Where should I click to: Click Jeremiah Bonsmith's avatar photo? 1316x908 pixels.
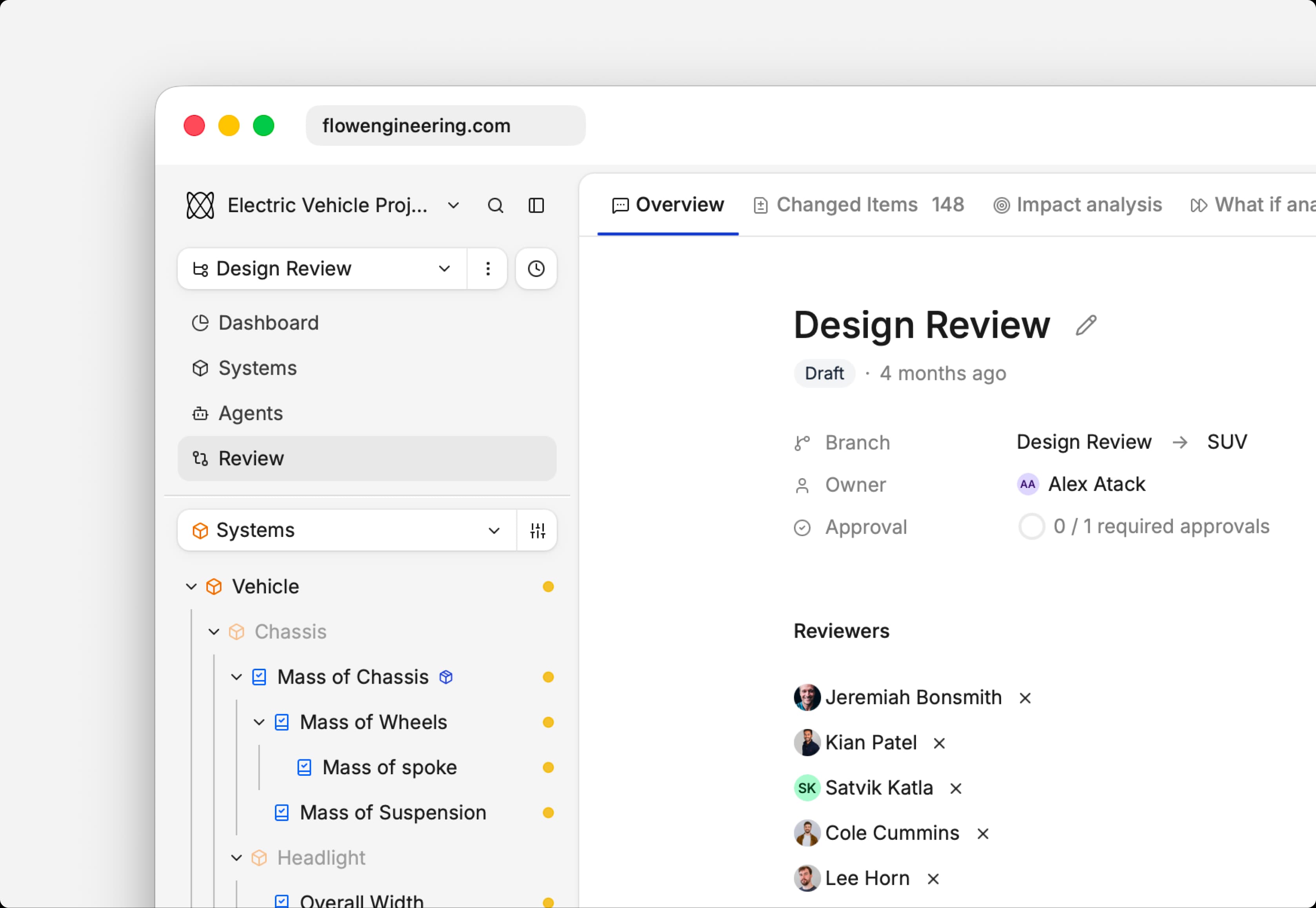(807, 697)
